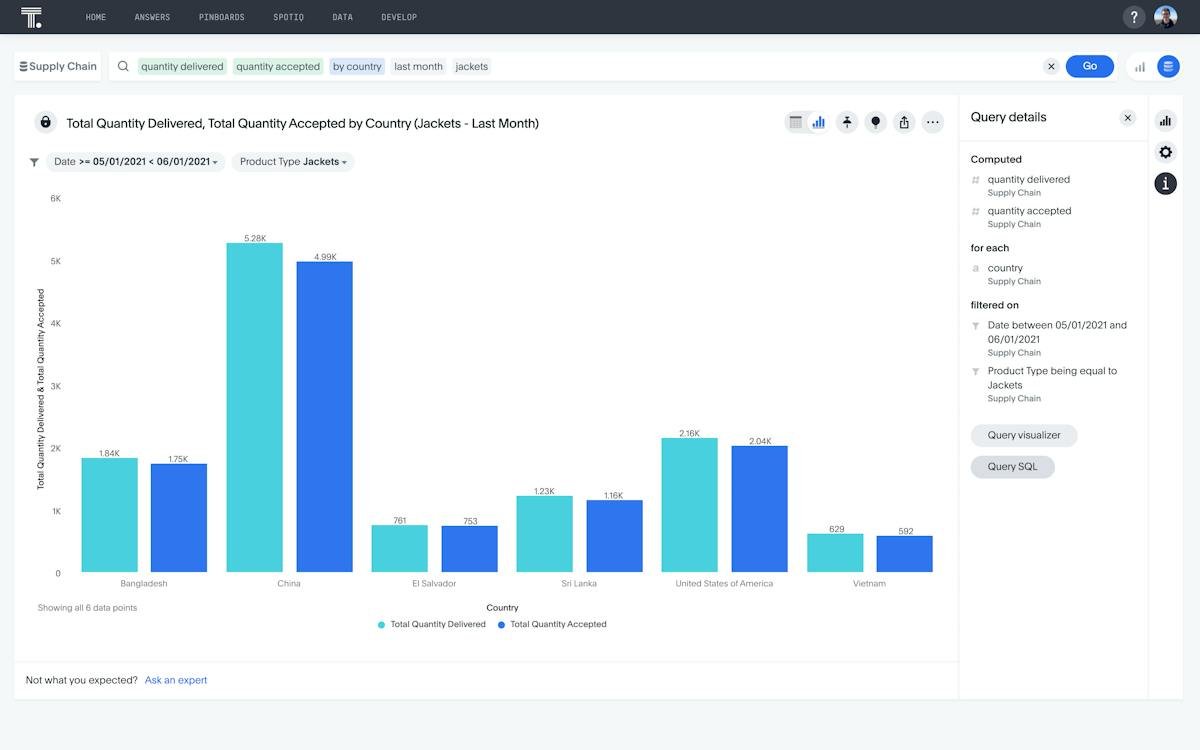Image resolution: width=1200 pixels, height=750 pixels.
Task: Select the 'last month' search token
Action: click(418, 67)
